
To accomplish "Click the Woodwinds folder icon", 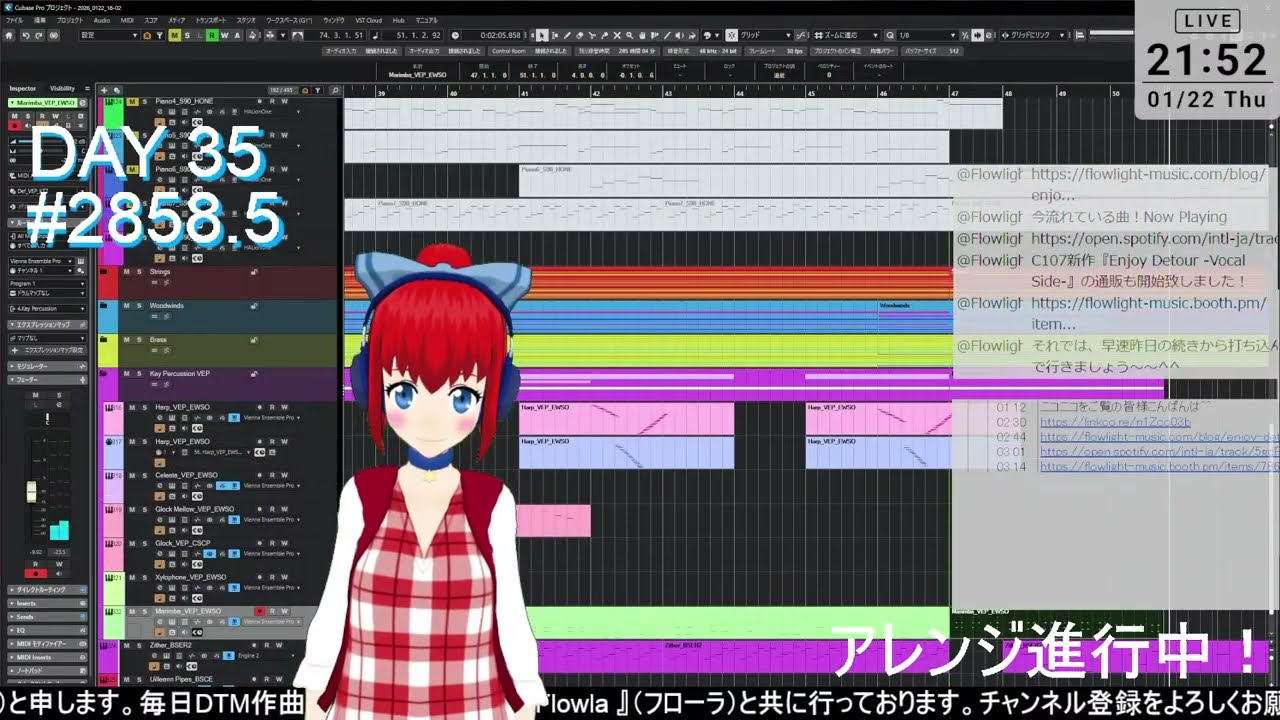I will (103, 306).
